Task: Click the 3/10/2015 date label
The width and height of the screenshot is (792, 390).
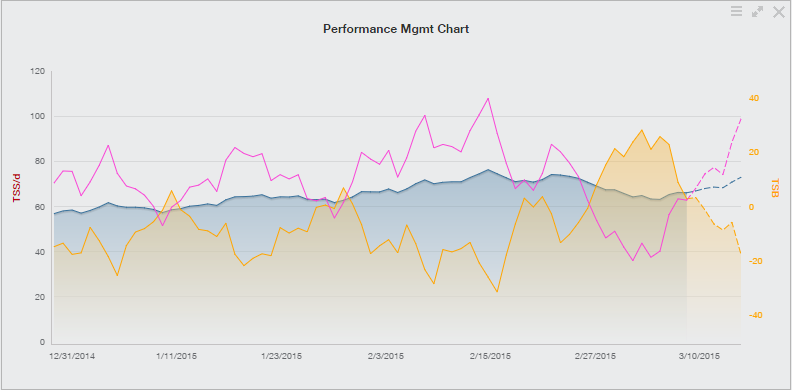Action: (700, 356)
